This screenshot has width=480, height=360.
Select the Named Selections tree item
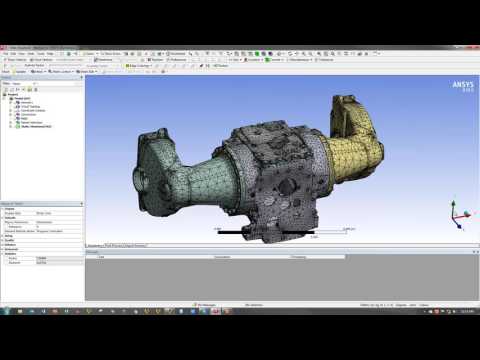tap(32, 123)
